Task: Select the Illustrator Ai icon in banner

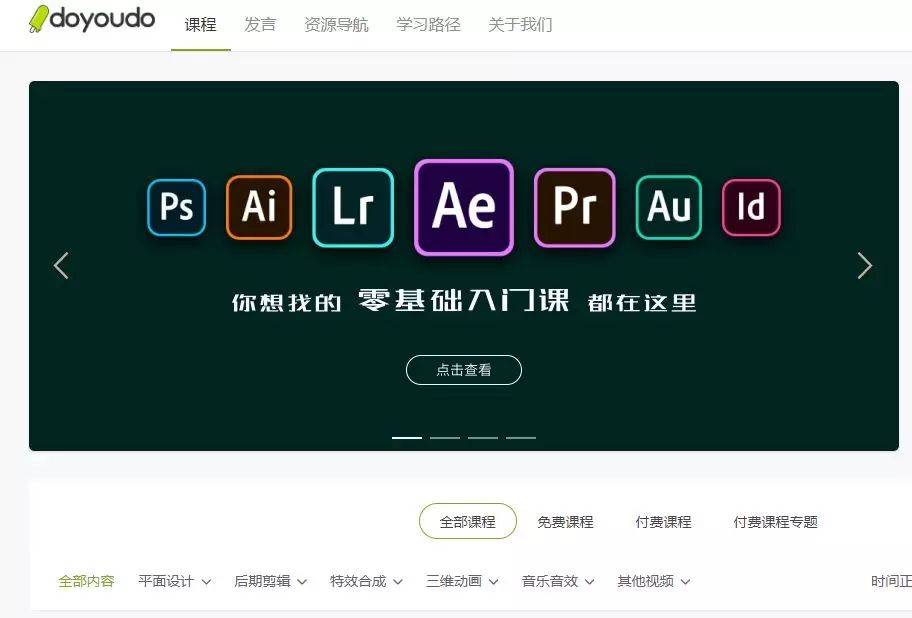Action: 259,207
